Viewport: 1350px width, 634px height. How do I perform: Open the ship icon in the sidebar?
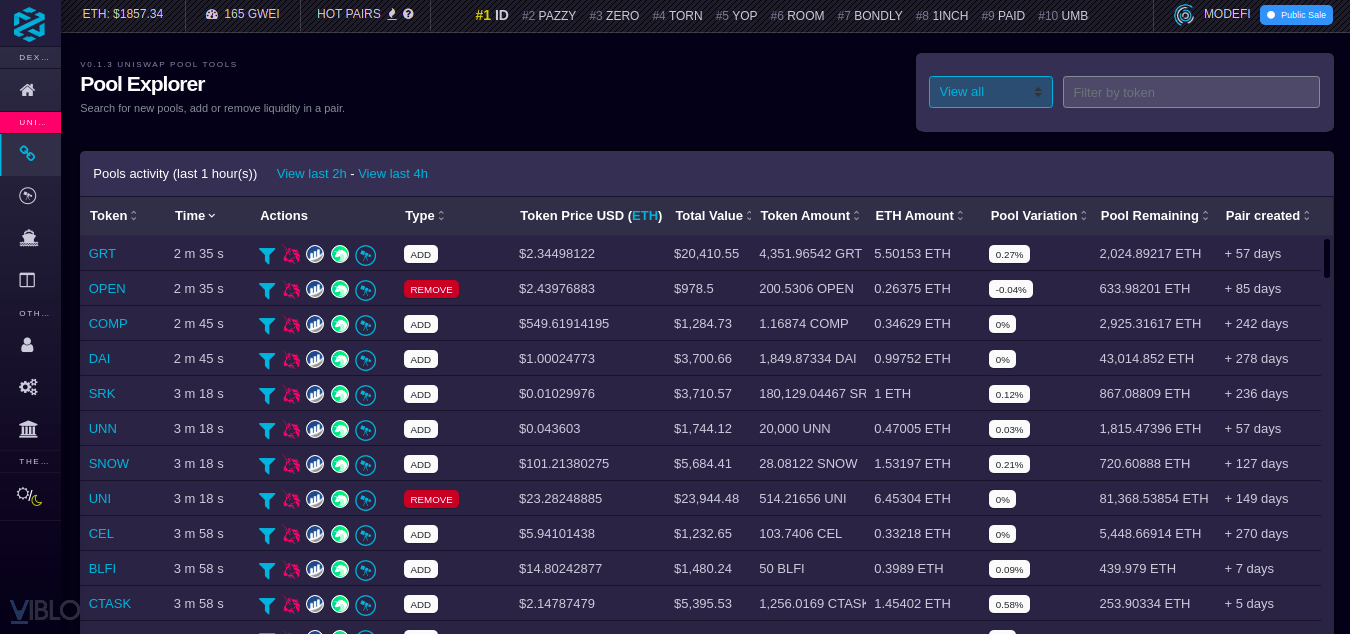[x=28, y=238]
